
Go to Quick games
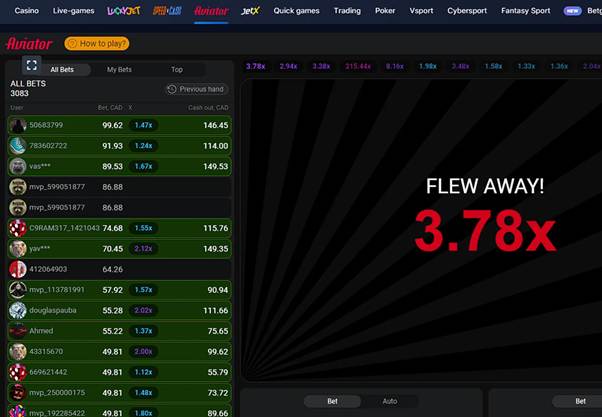click(296, 11)
